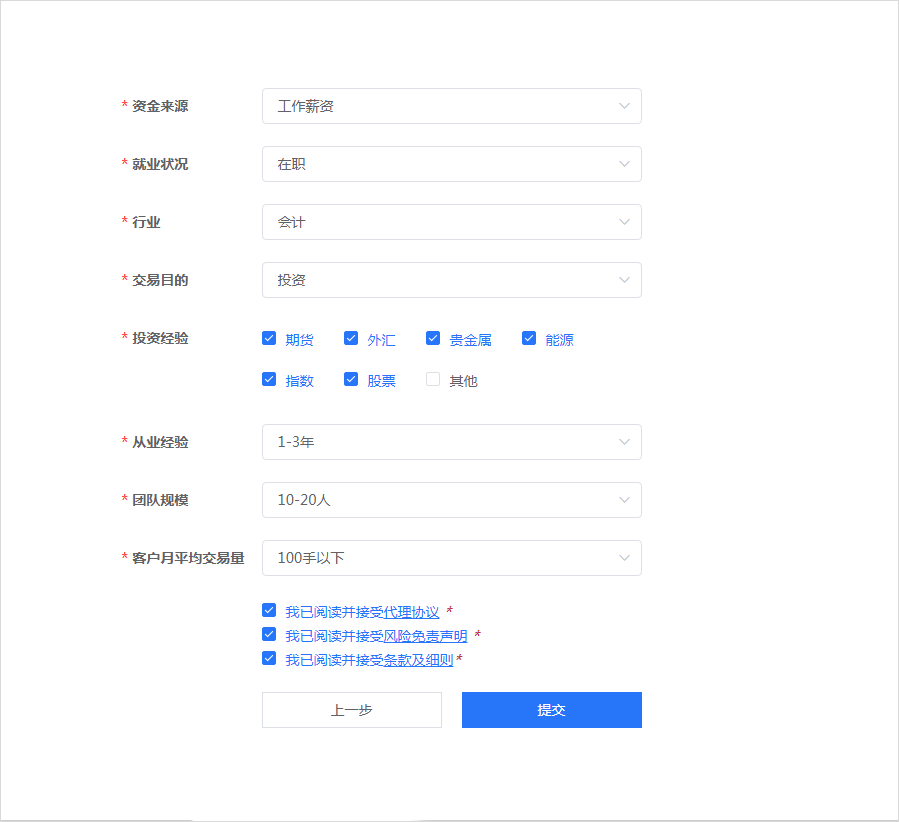
Task: Check the 其他 investment experience option
Action: pyautogui.click(x=432, y=379)
